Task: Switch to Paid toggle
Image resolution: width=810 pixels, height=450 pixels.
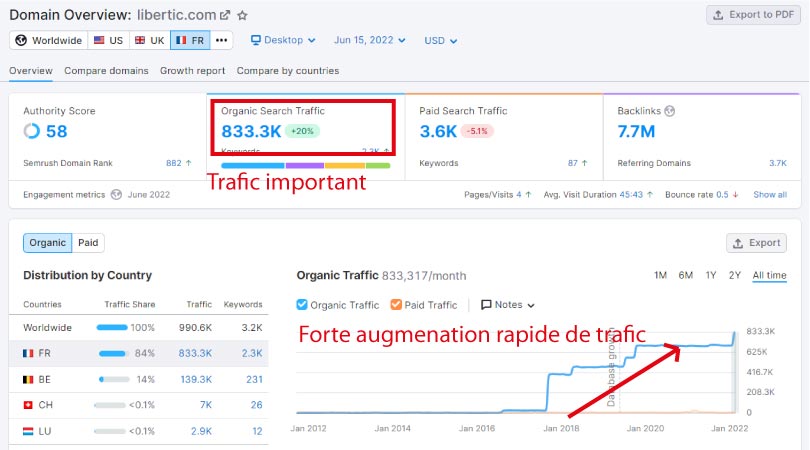Action: pyautogui.click(x=88, y=243)
